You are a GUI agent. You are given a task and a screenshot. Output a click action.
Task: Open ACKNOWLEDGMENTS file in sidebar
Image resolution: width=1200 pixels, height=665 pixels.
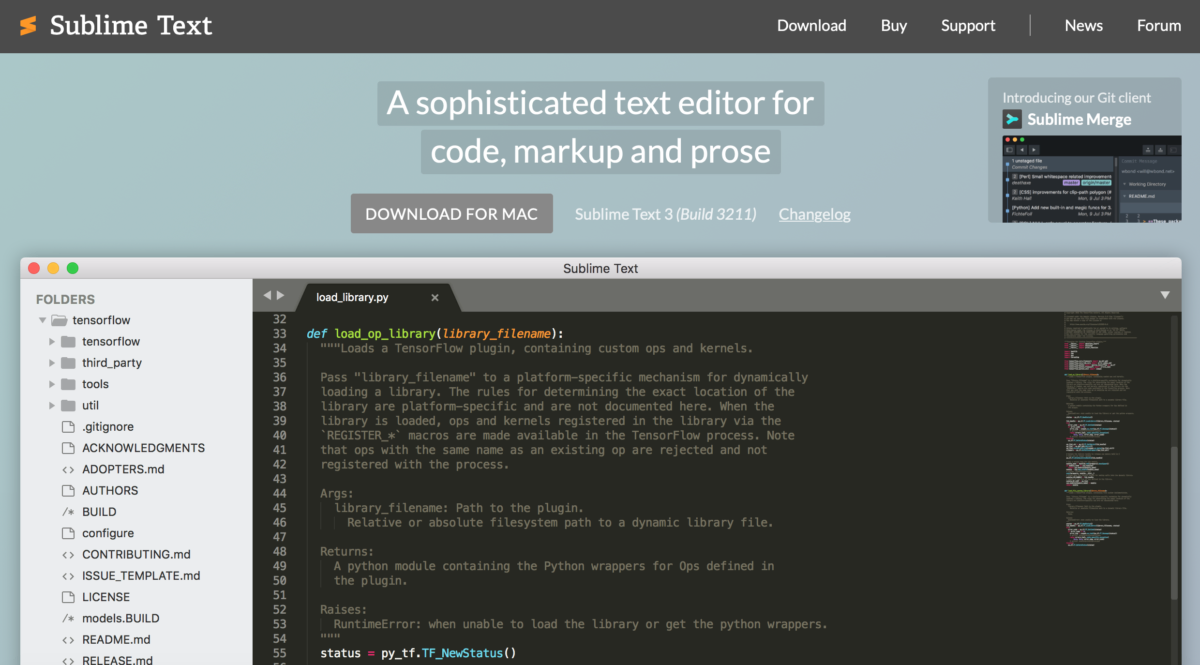[x=144, y=448]
